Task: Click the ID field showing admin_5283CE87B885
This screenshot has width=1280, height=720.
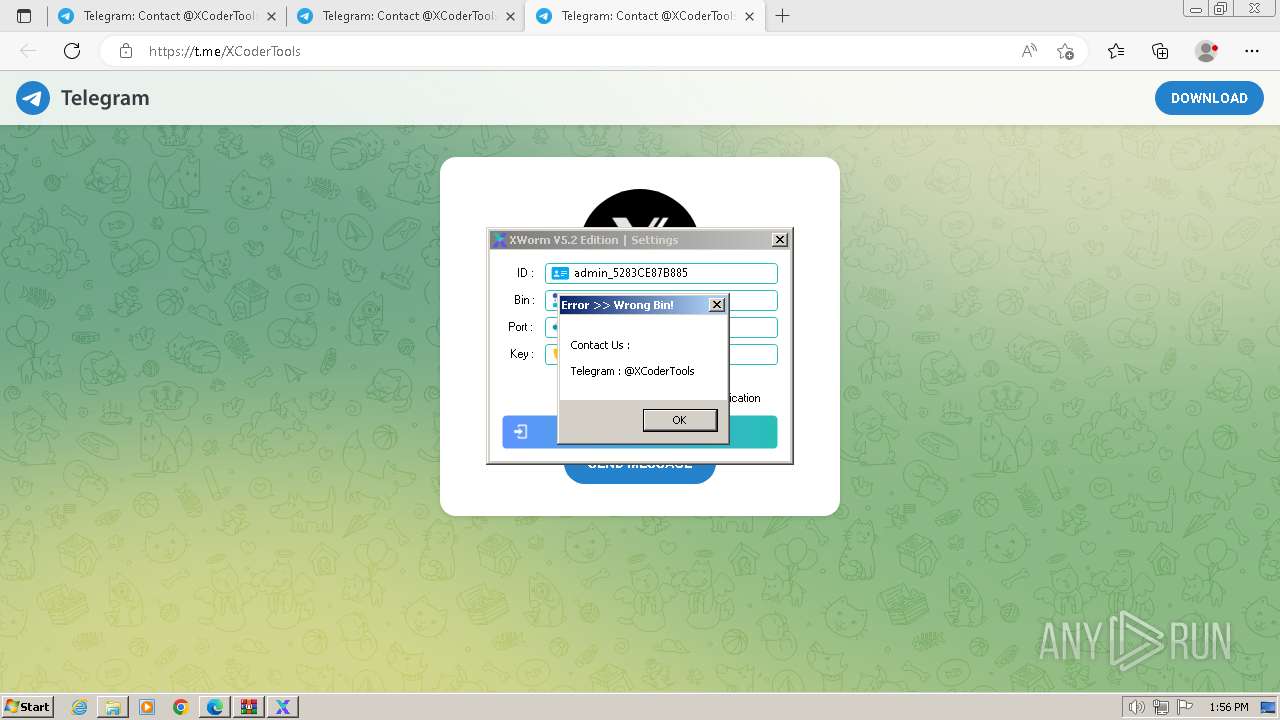Action: pos(661,273)
